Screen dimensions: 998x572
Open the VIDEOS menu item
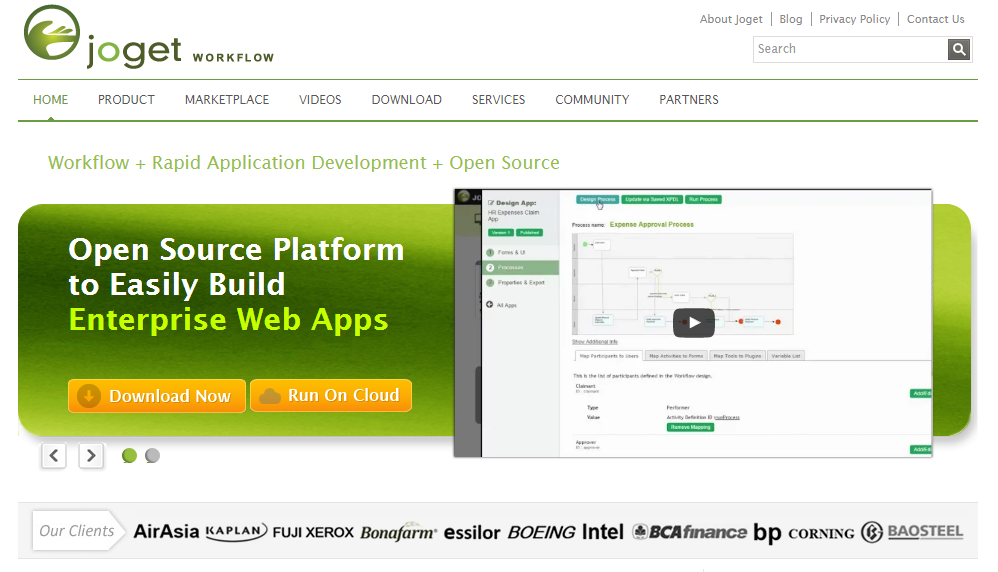[x=320, y=100]
